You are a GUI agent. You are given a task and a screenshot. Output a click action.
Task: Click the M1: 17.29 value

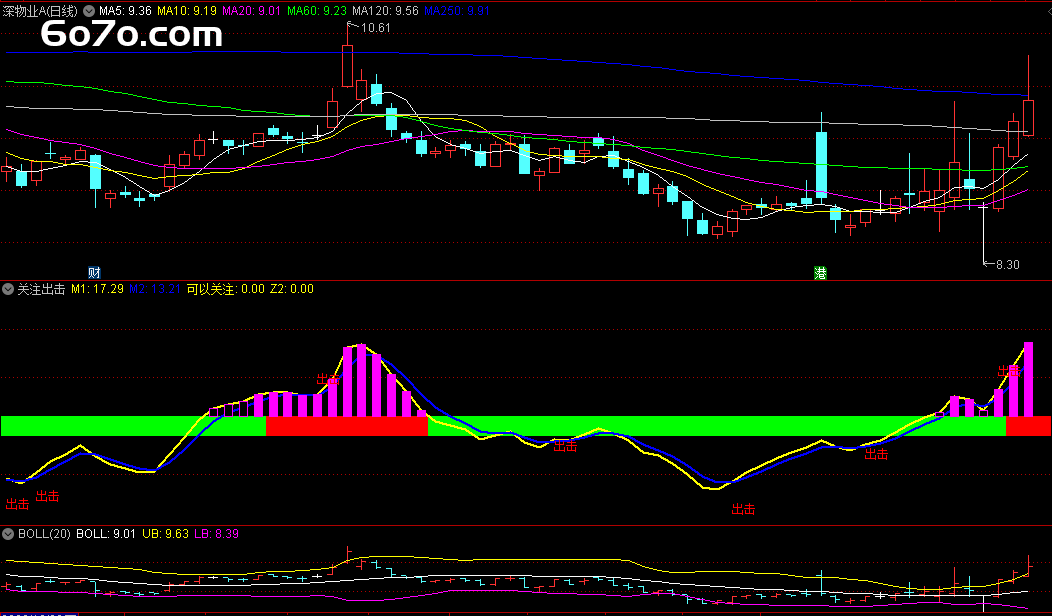click(x=97, y=289)
